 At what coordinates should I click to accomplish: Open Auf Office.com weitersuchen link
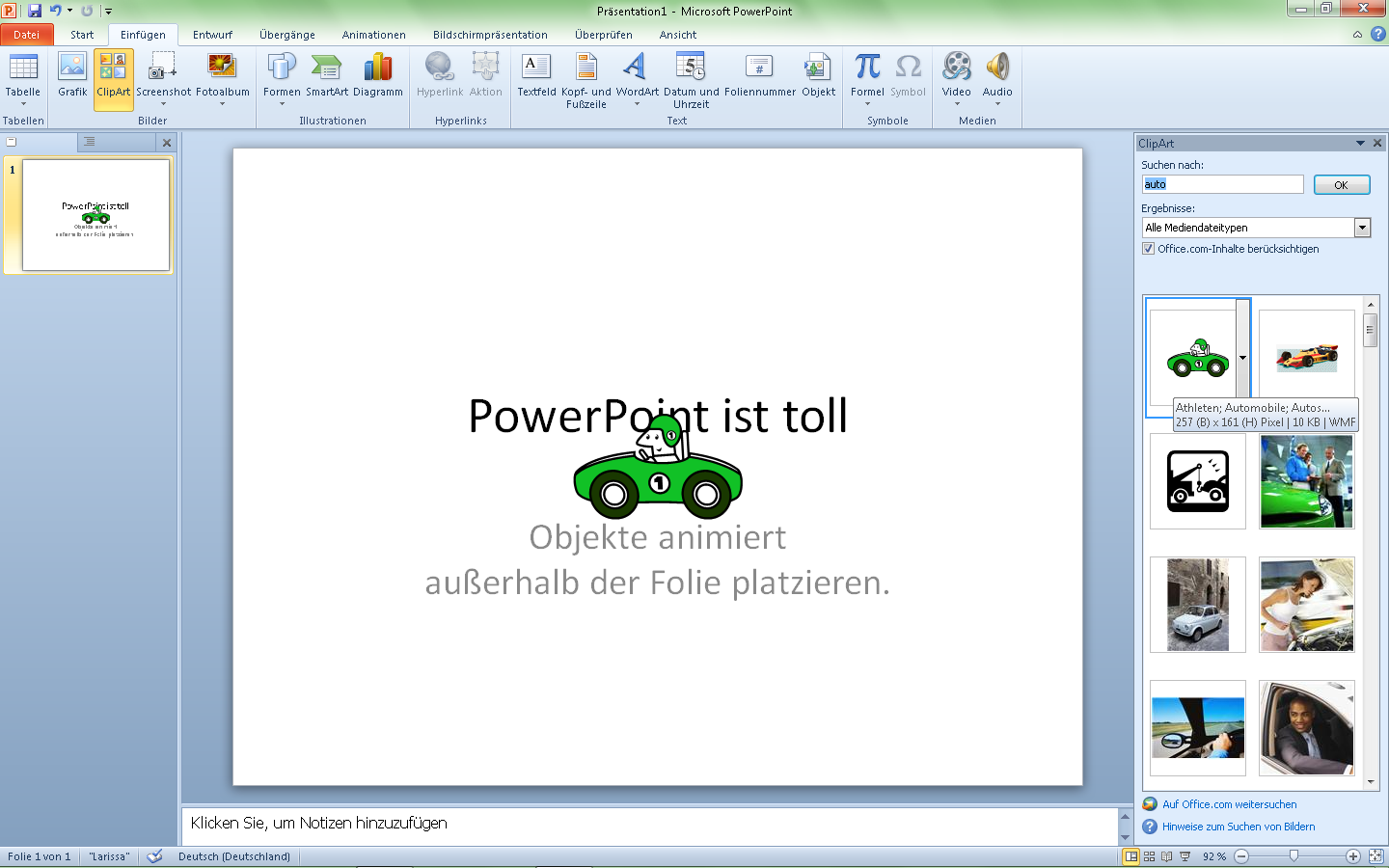coord(1229,803)
